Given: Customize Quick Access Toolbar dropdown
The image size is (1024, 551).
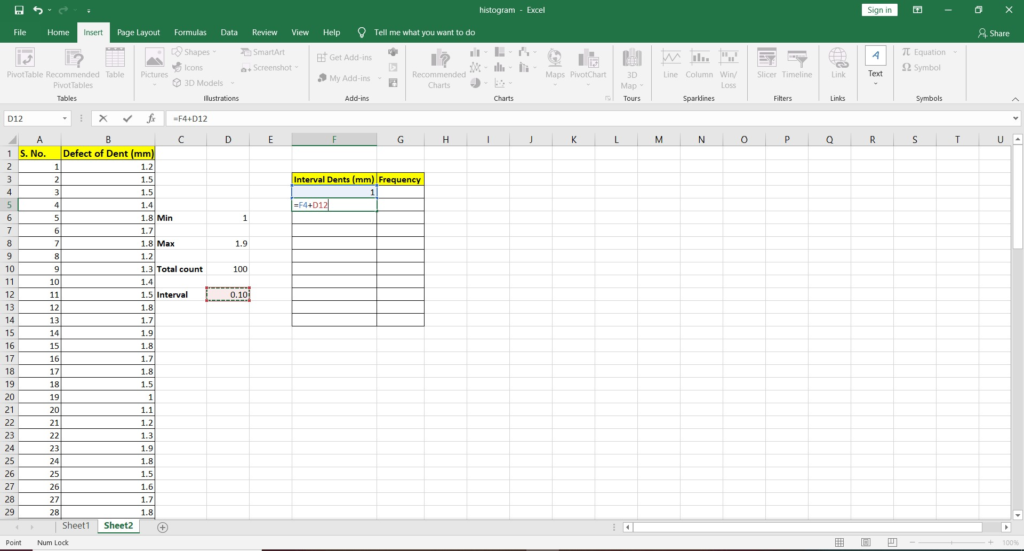Looking at the screenshot, I should point(88,10).
